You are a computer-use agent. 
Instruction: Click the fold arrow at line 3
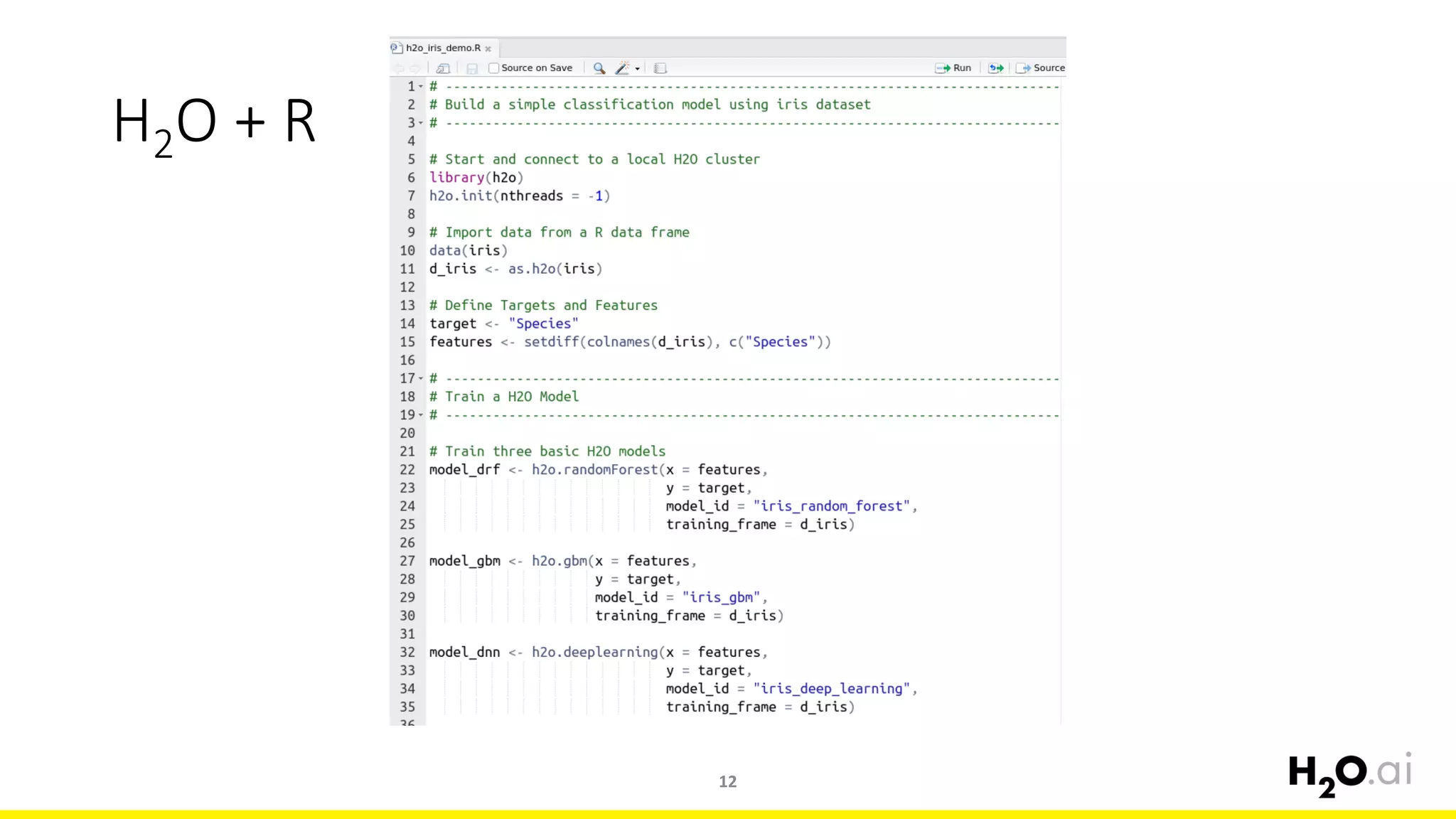tap(421, 123)
